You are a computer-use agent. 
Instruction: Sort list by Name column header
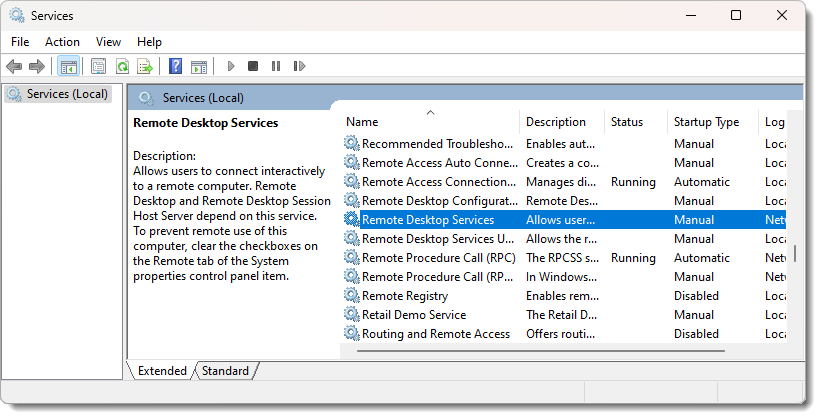pyautogui.click(x=430, y=122)
